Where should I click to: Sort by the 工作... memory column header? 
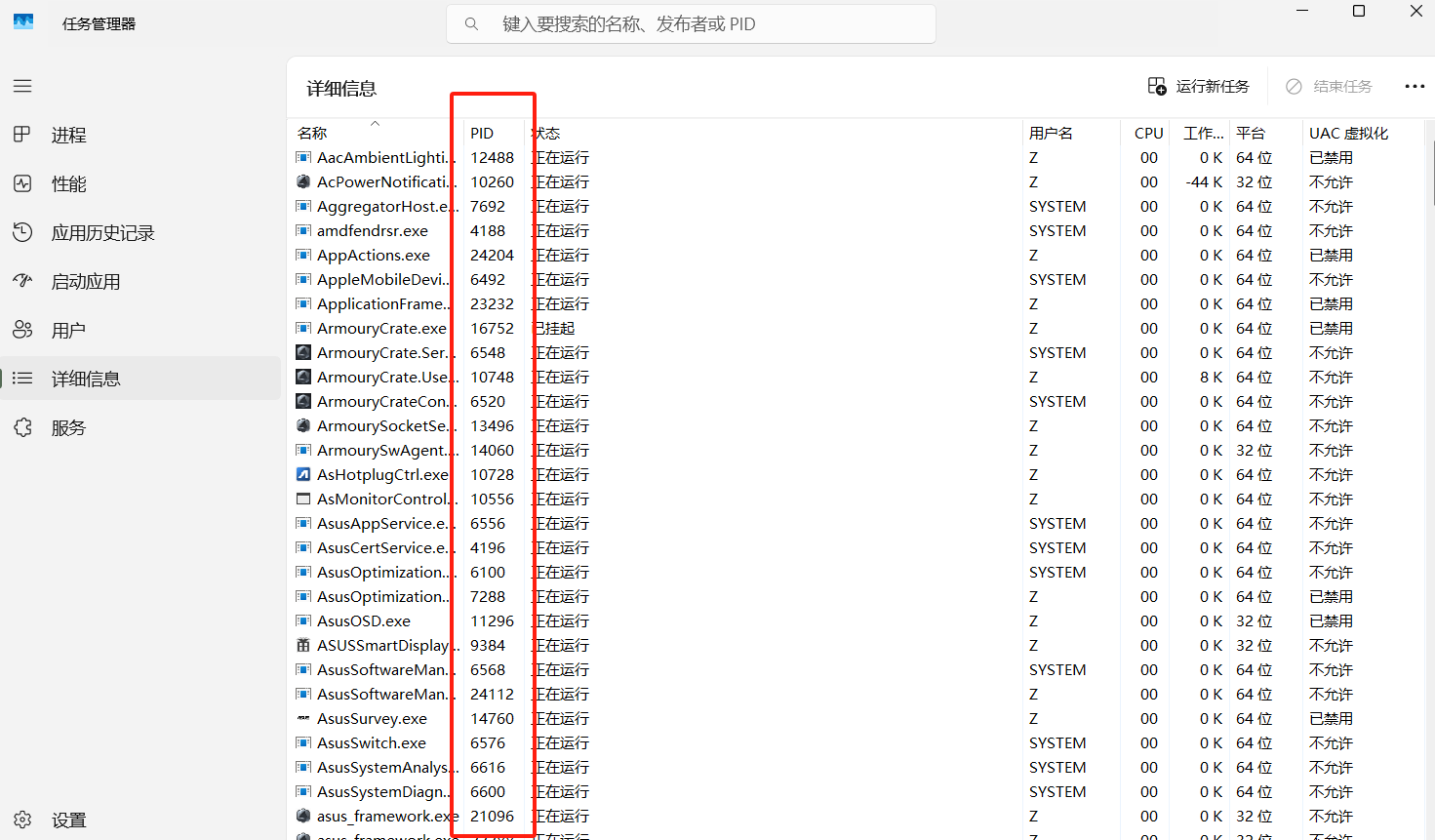click(1204, 133)
